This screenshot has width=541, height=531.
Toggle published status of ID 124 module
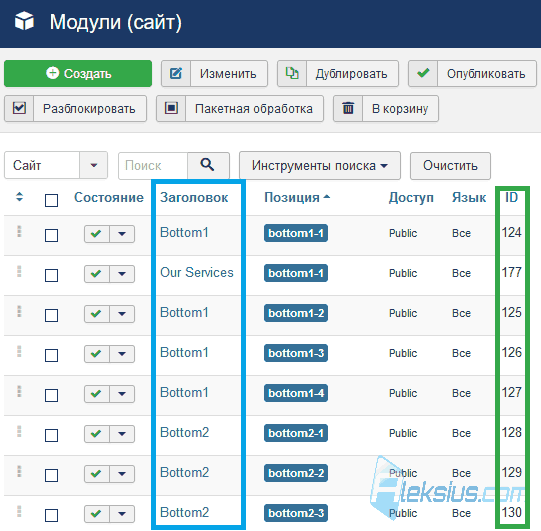[97, 234]
